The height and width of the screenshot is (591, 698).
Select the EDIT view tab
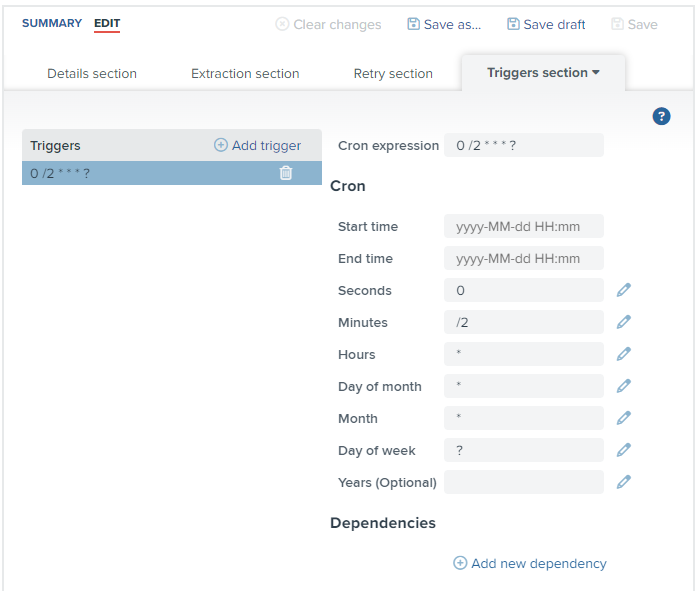107,23
